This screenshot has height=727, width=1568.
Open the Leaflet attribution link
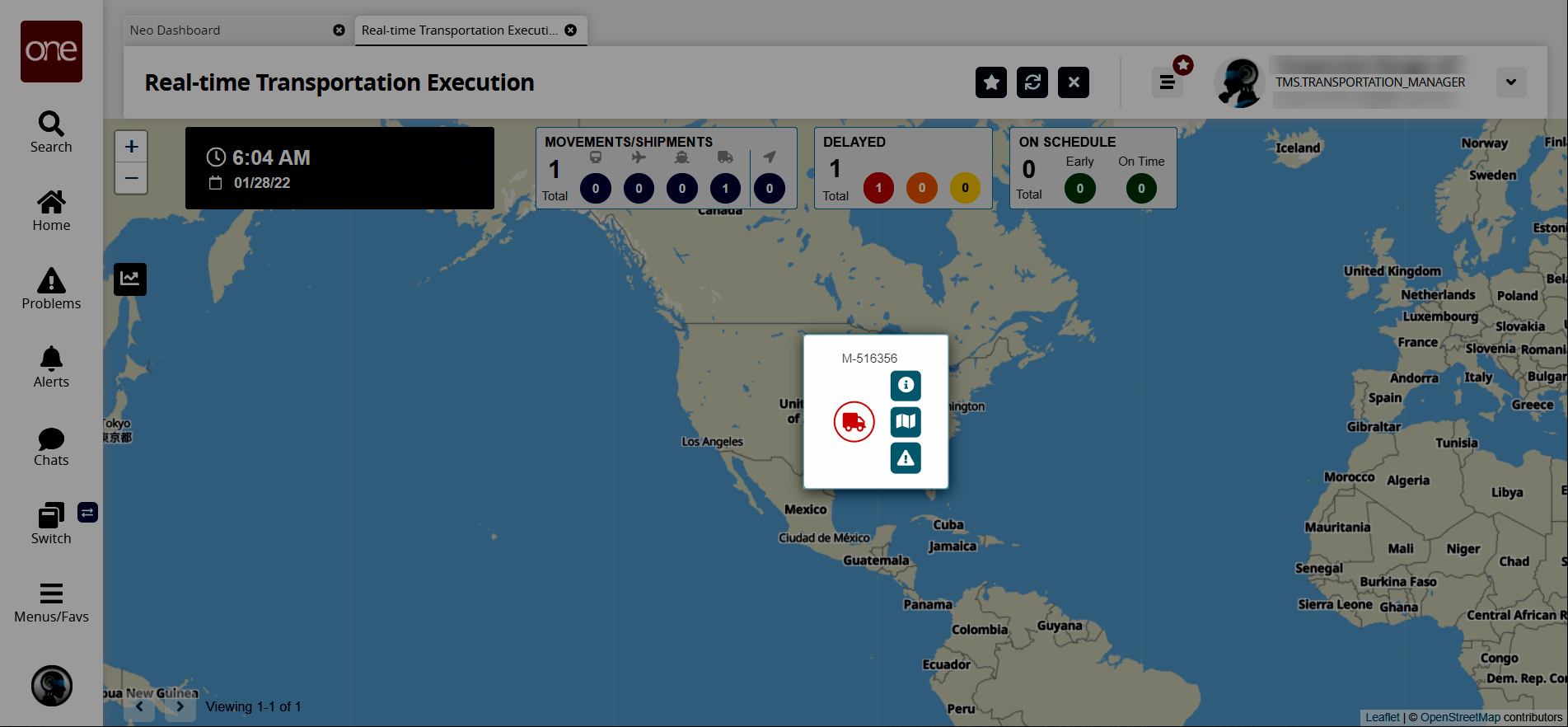pyautogui.click(x=1383, y=717)
